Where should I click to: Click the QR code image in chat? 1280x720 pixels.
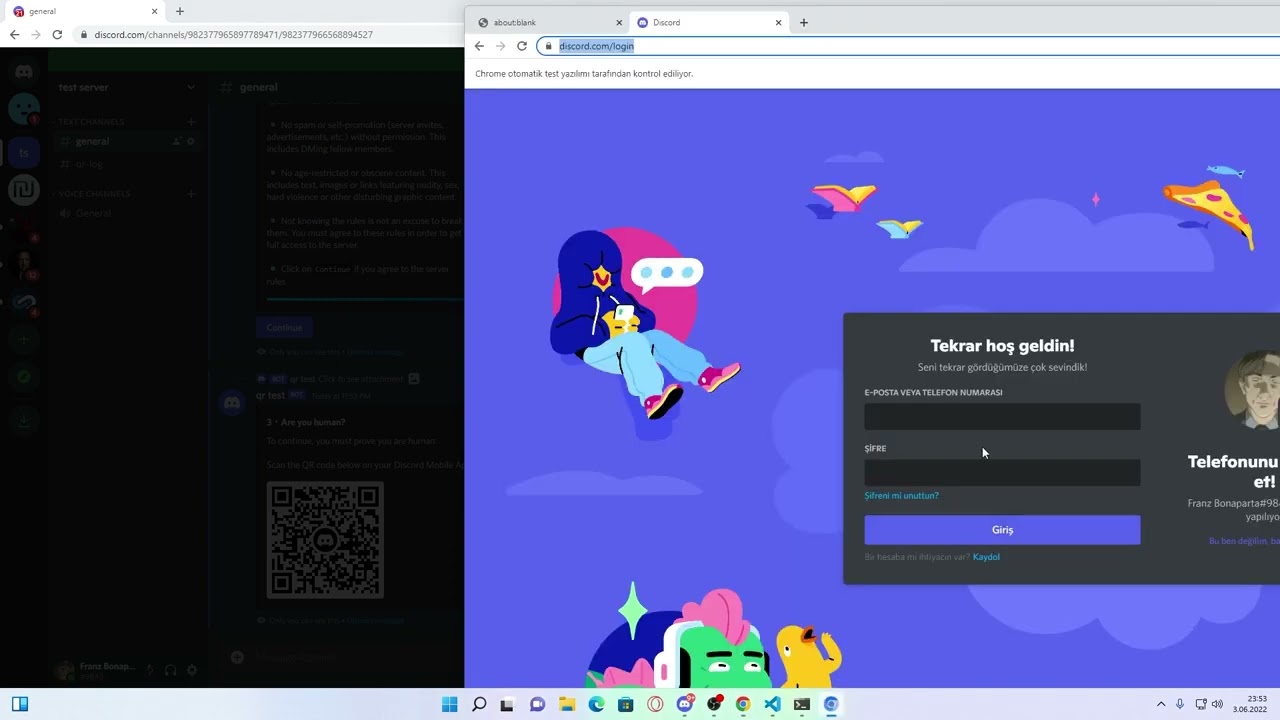click(x=325, y=540)
